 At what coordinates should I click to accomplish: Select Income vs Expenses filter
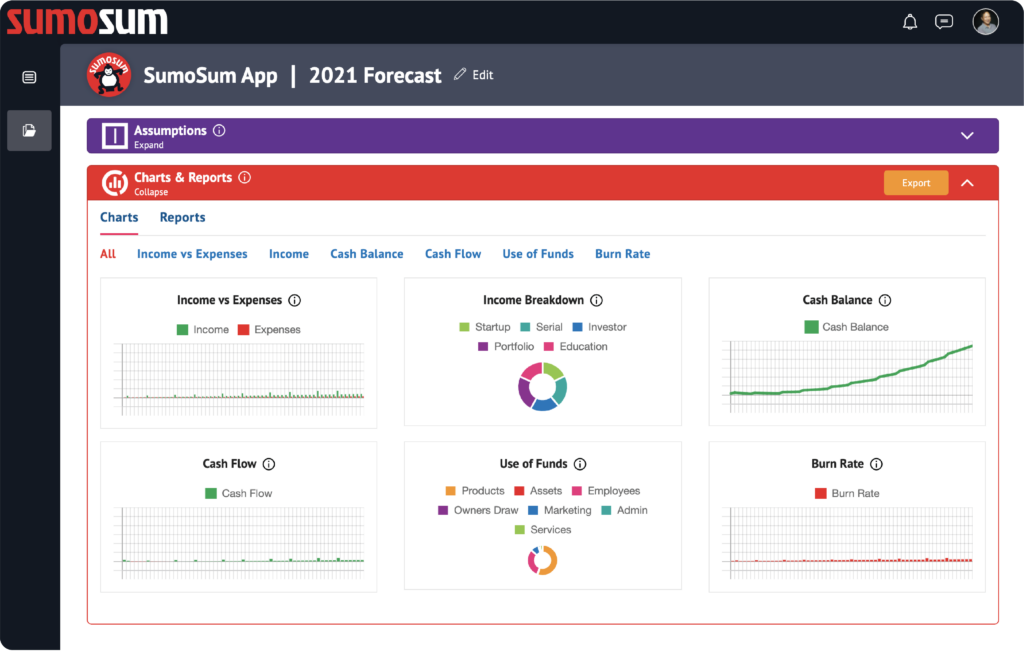pos(192,254)
